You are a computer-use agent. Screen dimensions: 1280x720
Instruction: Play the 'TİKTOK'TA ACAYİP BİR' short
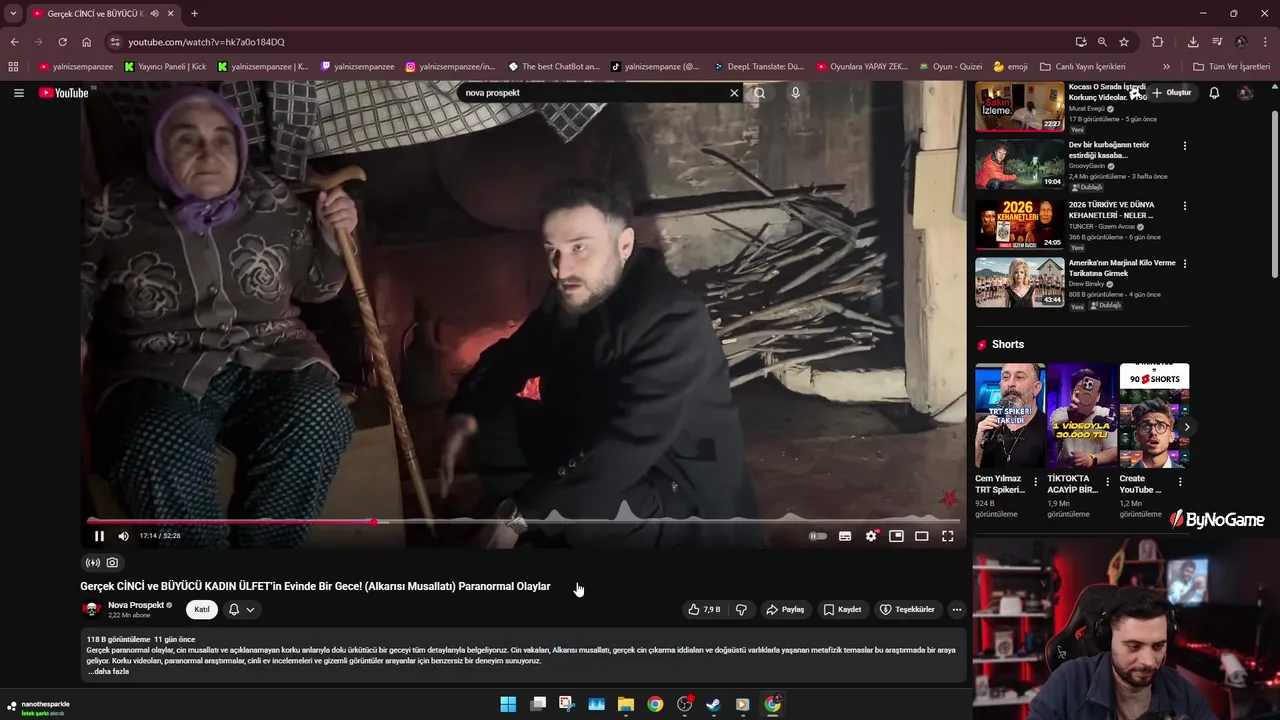pyautogui.click(x=1082, y=416)
